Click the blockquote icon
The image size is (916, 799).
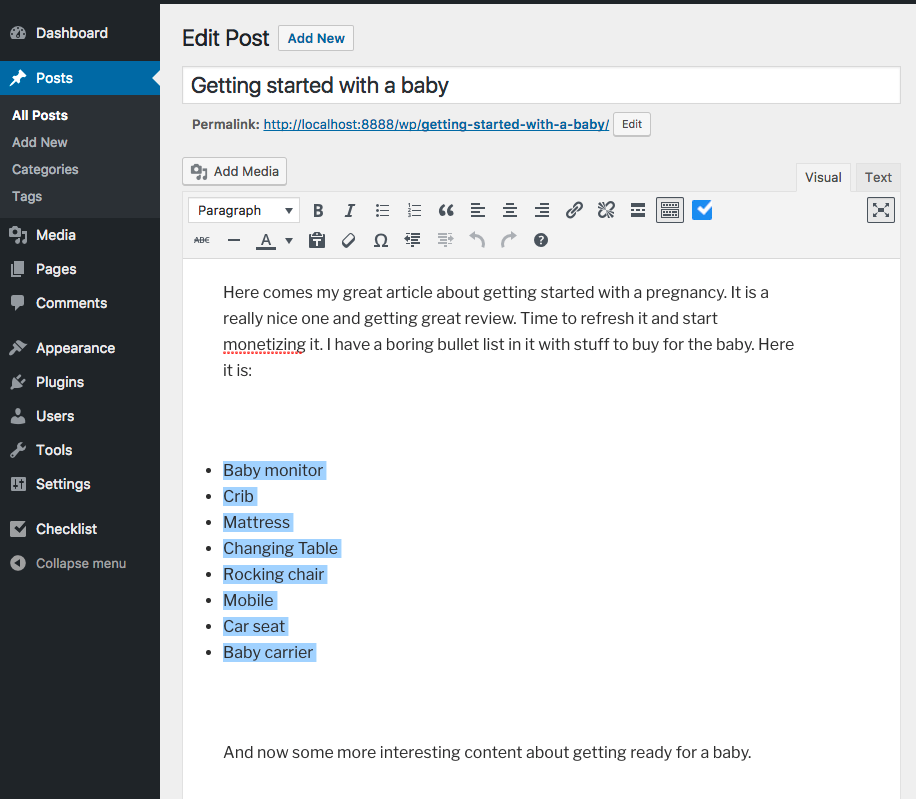(446, 210)
